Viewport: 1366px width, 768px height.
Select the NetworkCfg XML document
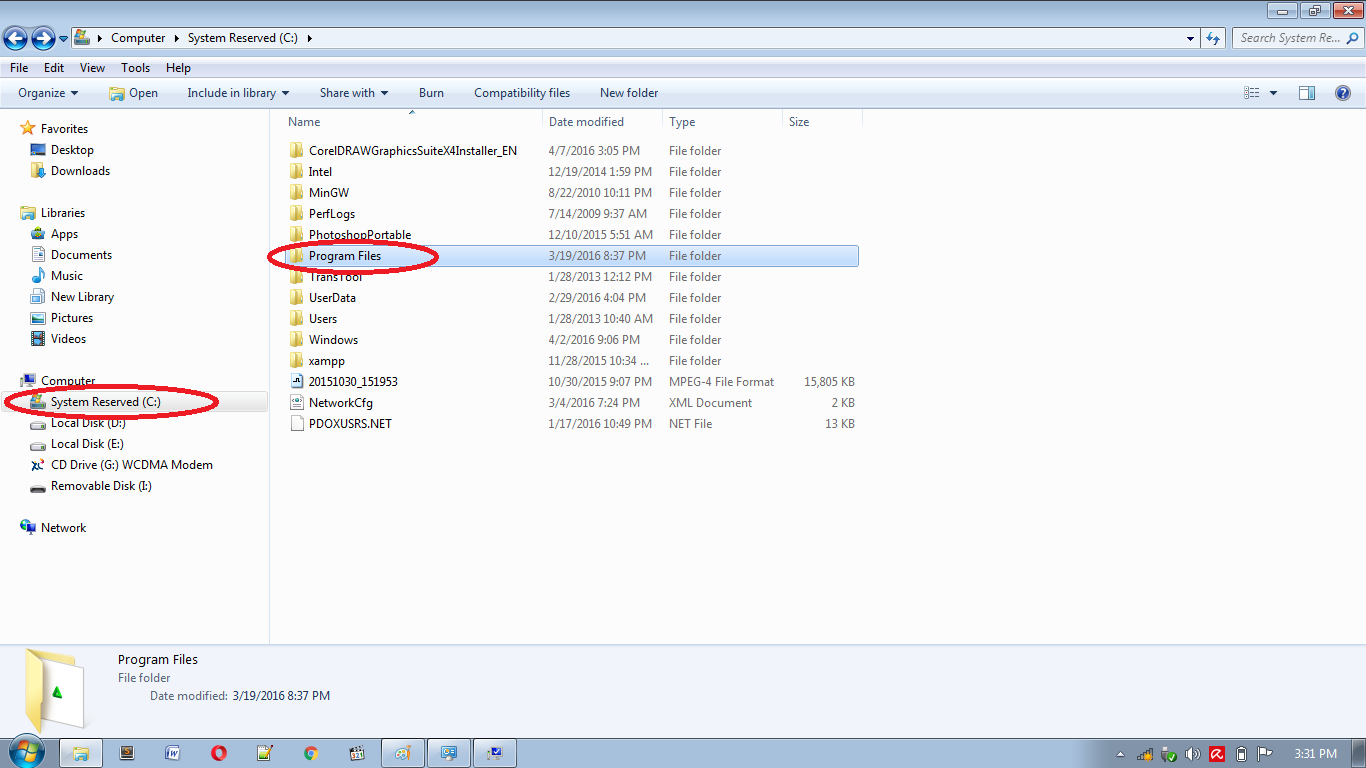click(x=341, y=403)
